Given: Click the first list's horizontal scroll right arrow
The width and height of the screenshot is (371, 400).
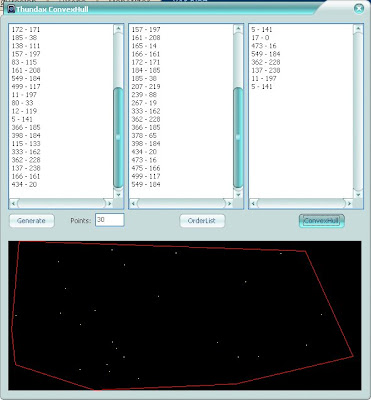Looking at the screenshot, I should pyautogui.click(x=109, y=203).
